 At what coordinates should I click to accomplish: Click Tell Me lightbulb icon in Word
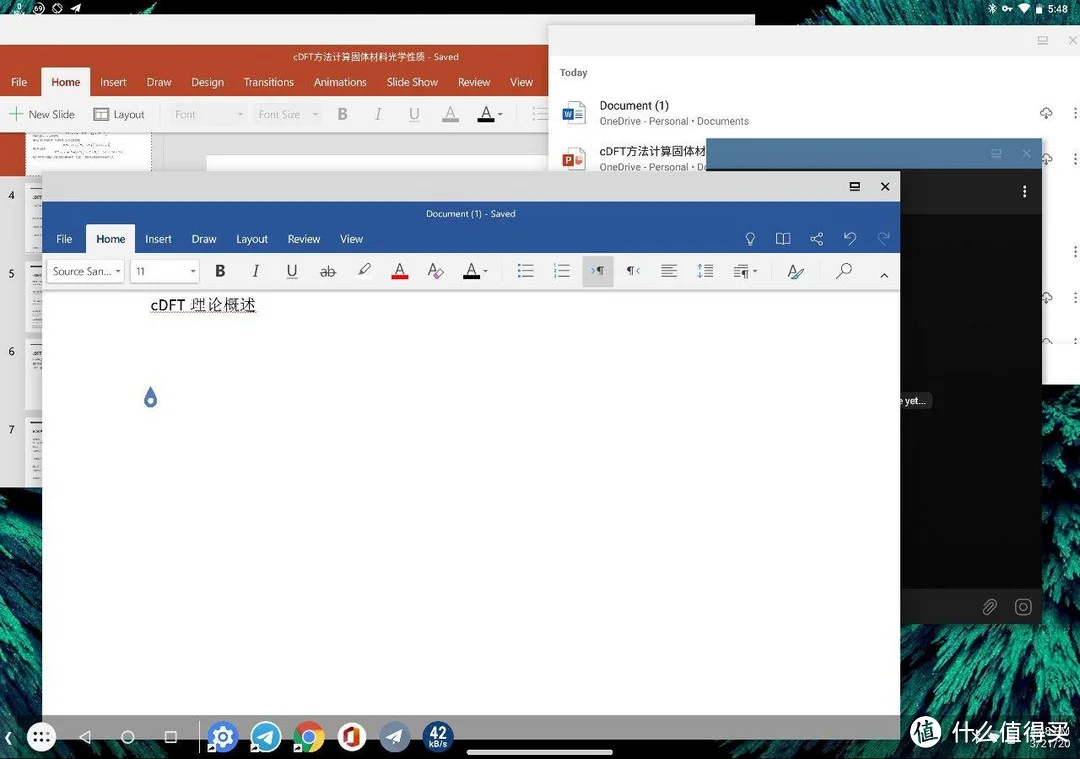click(x=750, y=239)
